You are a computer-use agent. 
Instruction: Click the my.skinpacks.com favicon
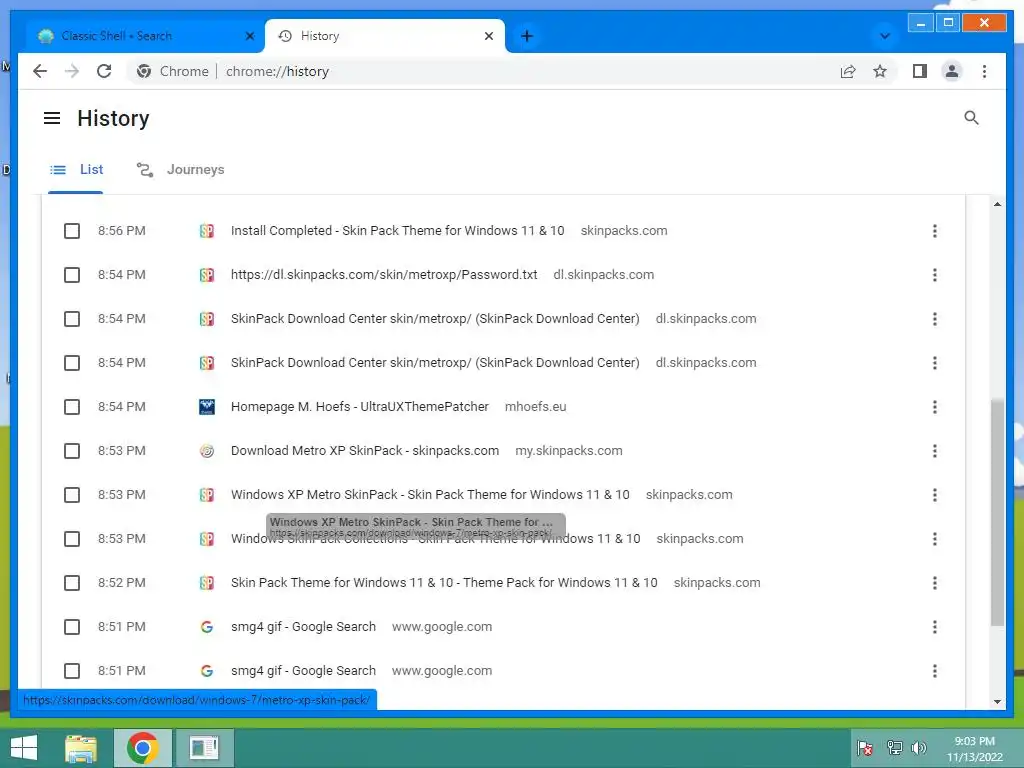[x=206, y=451]
